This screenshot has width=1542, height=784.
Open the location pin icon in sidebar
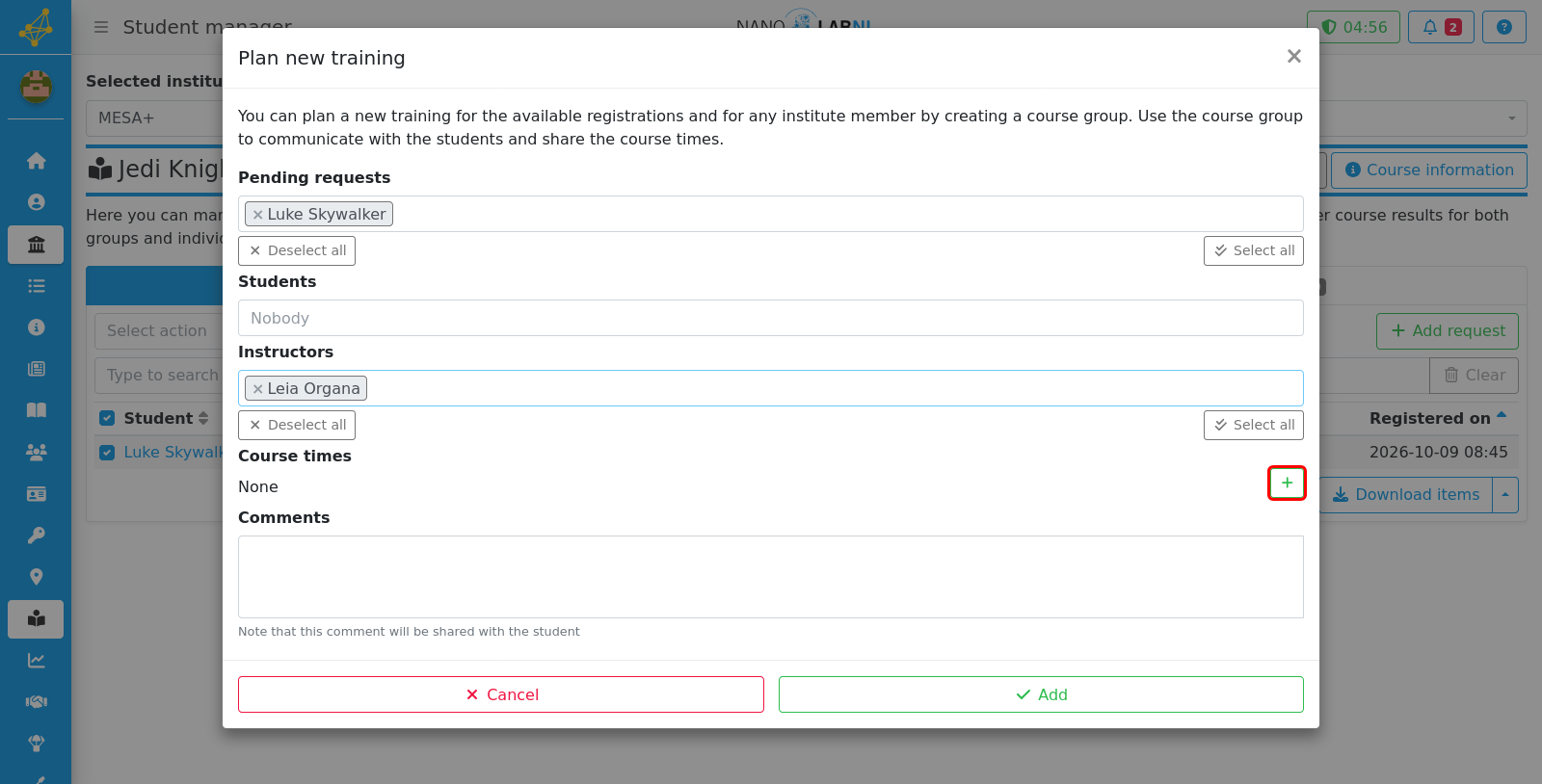pyautogui.click(x=36, y=577)
